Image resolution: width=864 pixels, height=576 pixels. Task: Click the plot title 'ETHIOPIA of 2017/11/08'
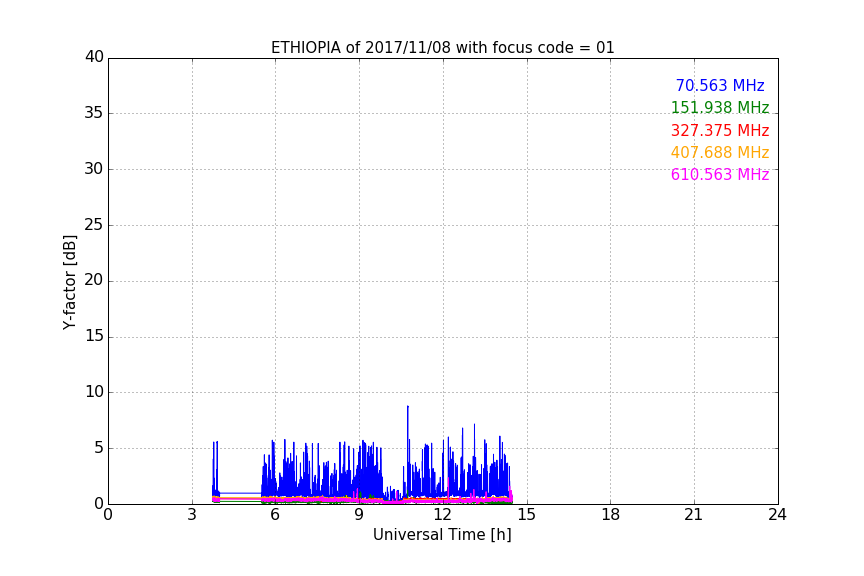pos(361,48)
